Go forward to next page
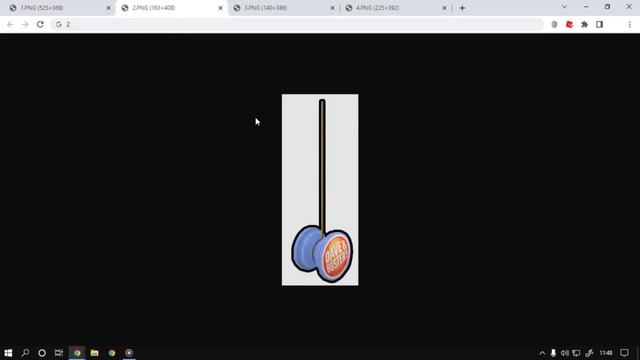640x360 pixels. [x=25, y=24]
